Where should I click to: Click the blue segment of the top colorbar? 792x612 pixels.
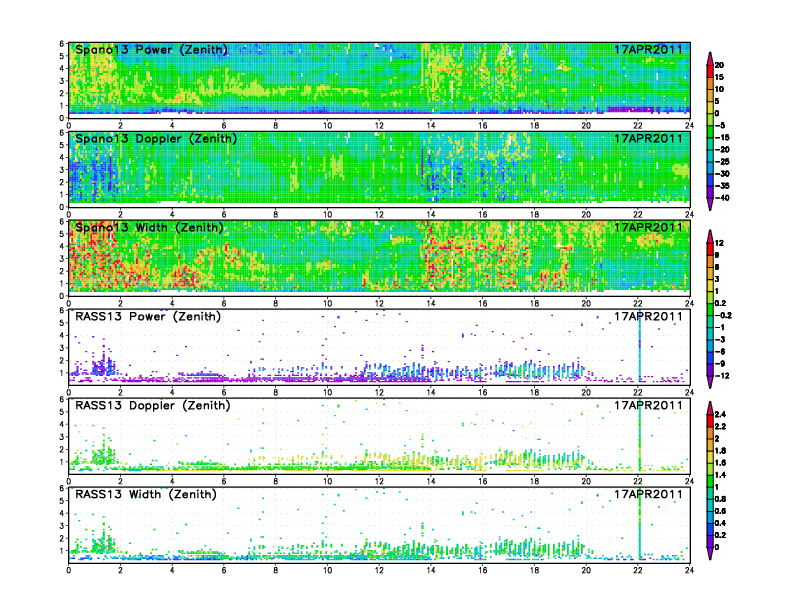(x=710, y=180)
